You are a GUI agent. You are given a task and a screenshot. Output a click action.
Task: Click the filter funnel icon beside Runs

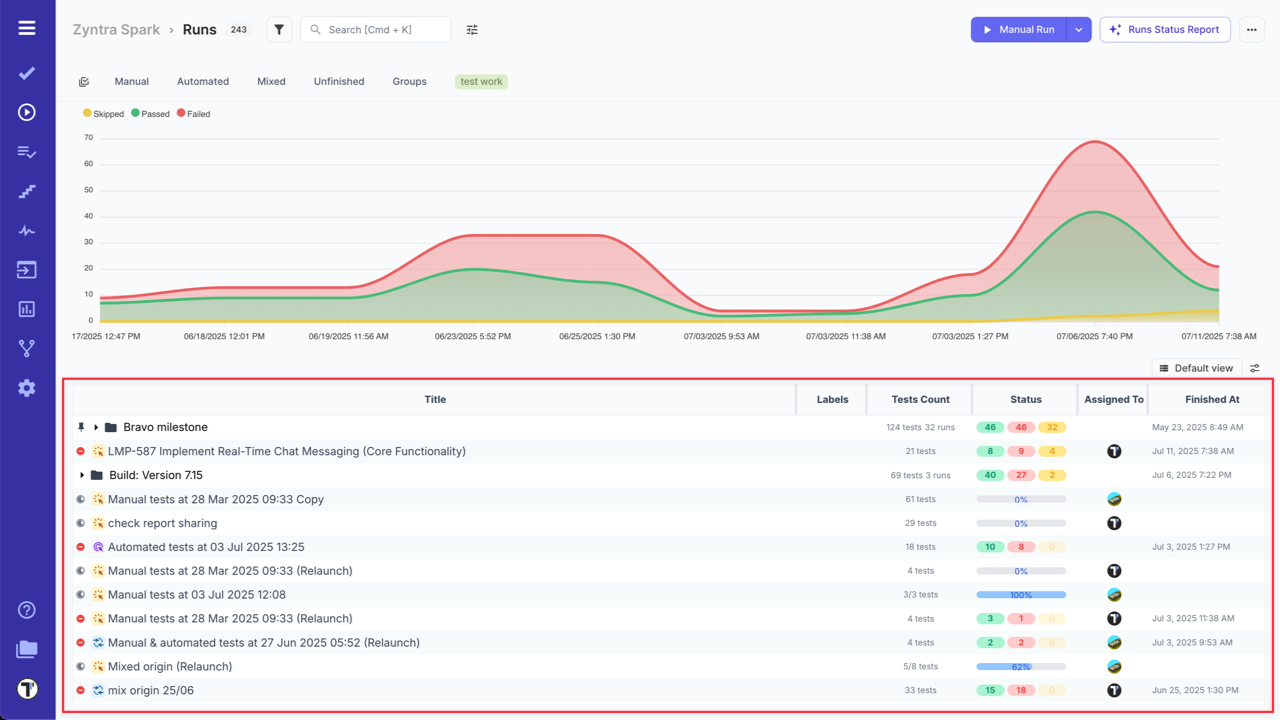click(x=278, y=29)
